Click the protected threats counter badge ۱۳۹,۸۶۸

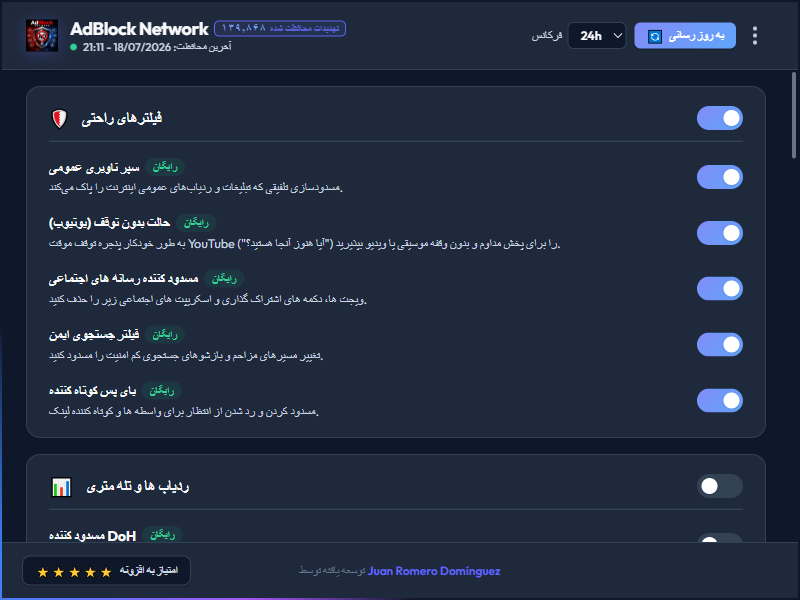pyautogui.click(x=280, y=28)
